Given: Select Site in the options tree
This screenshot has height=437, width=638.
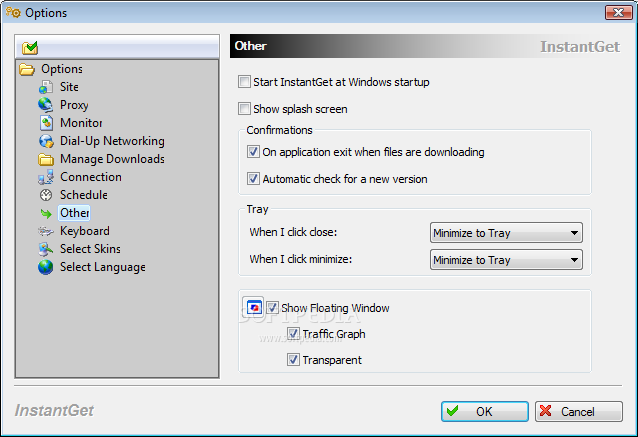Looking at the screenshot, I should [69, 87].
